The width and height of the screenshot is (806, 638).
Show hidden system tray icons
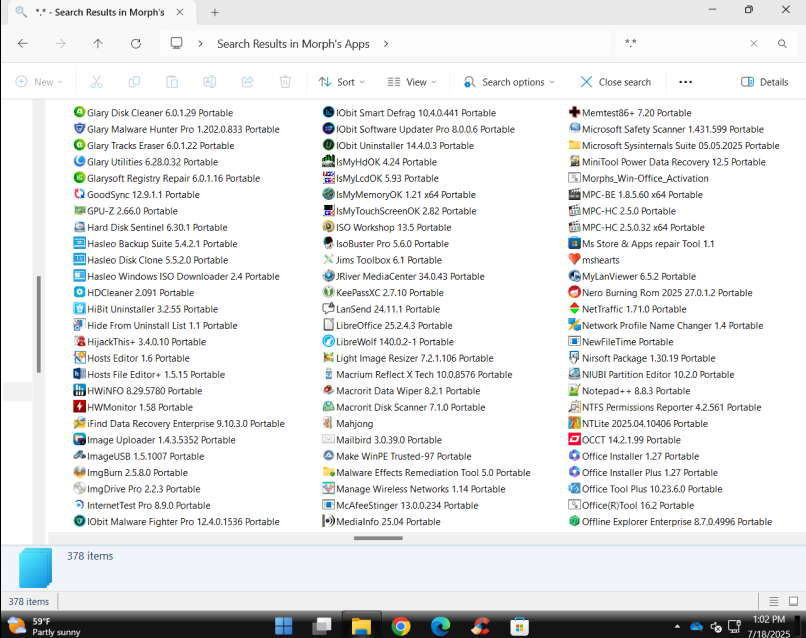click(x=677, y=626)
